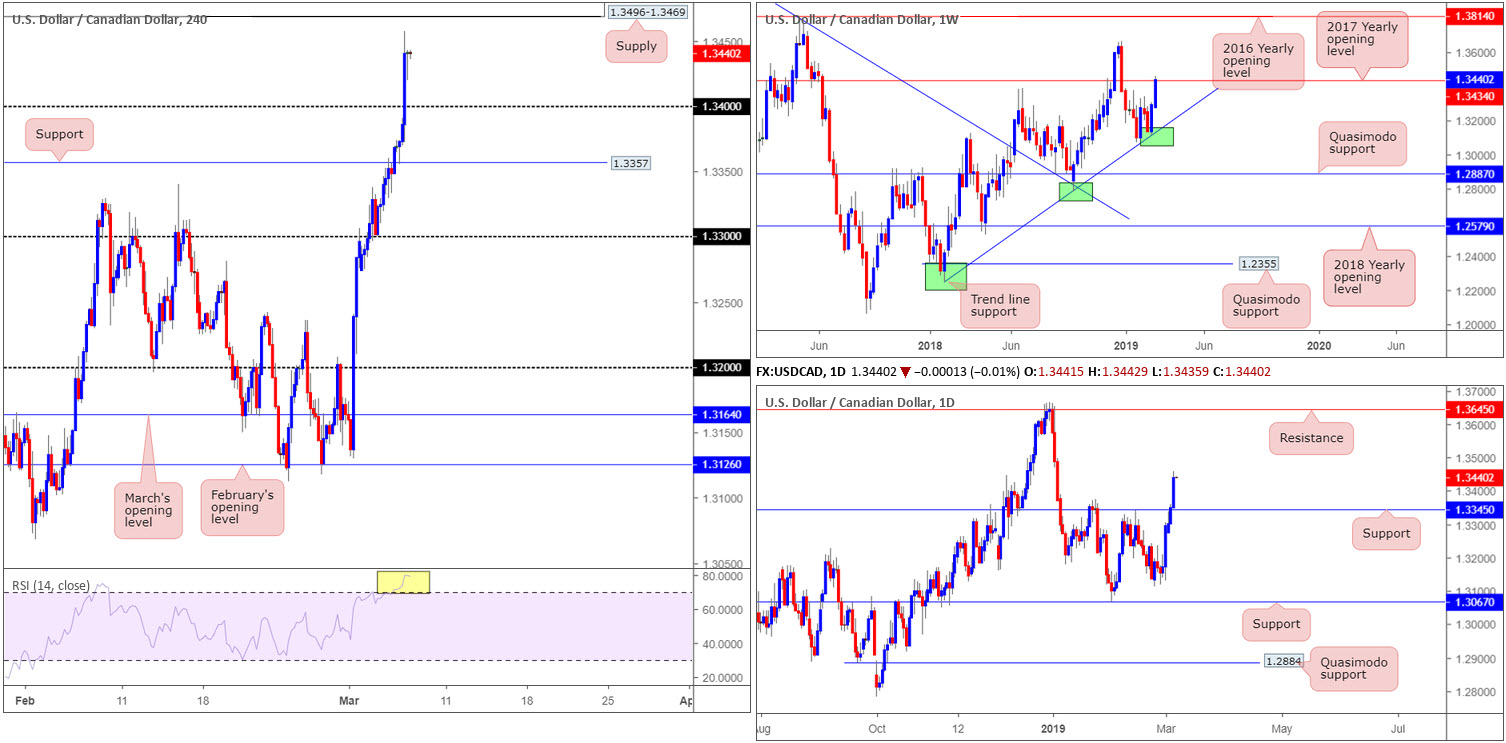This screenshot has width=1506, height=743.
Task: Click red 1.34402 price tag on daily chart
Action: click(1475, 478)
